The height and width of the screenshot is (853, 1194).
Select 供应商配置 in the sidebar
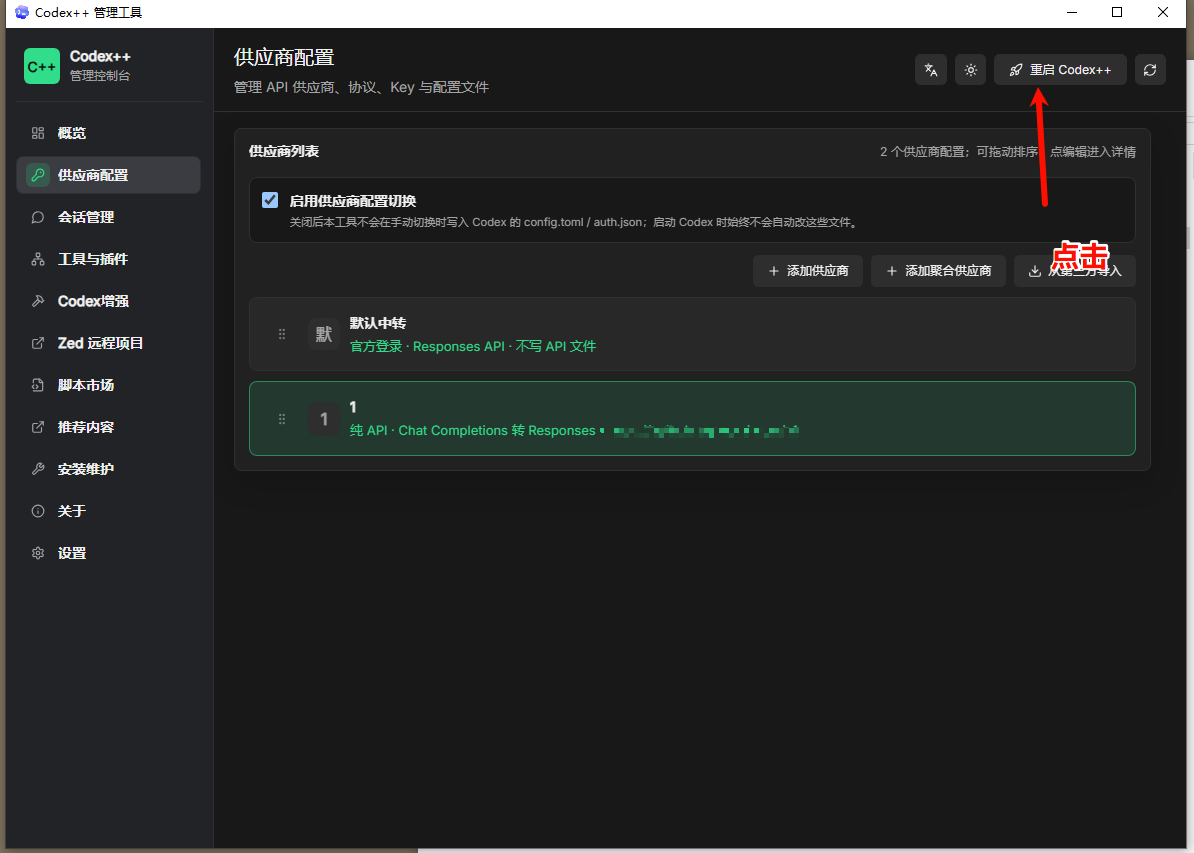tap(108, 175)
